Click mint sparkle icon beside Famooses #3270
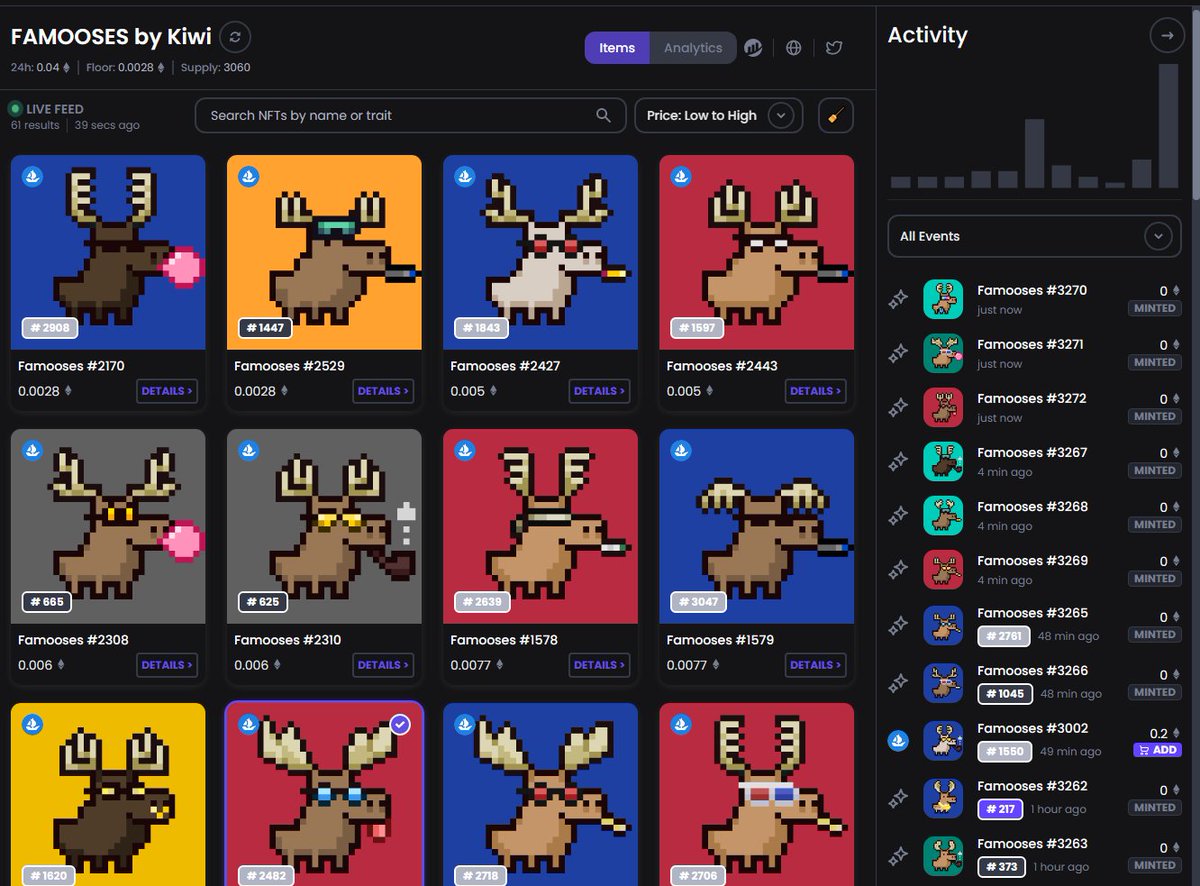Viewport: 1200px width, 886px height. point(898,298)
